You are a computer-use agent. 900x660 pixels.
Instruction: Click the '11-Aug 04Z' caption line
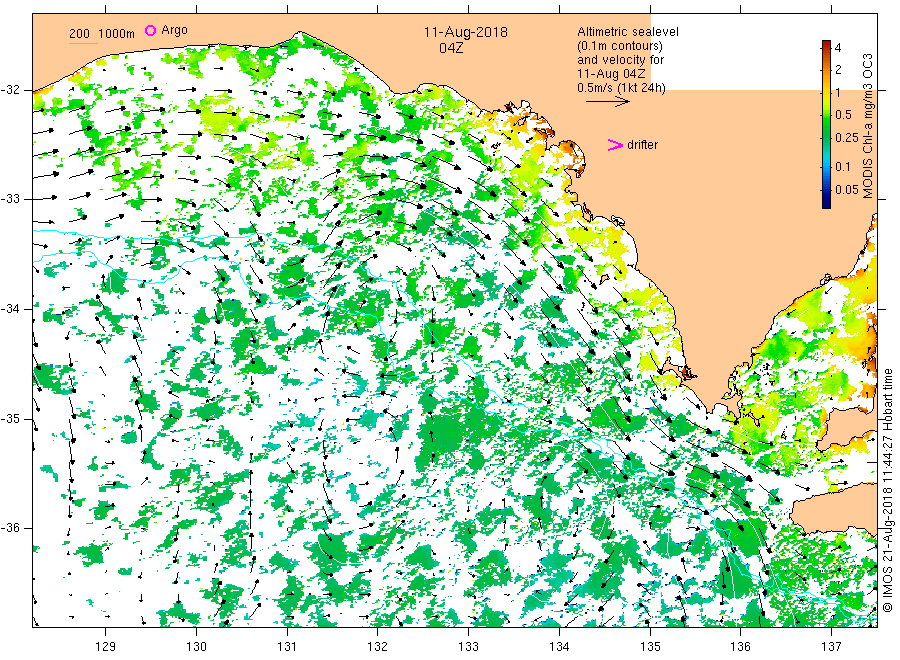(611, 74)
